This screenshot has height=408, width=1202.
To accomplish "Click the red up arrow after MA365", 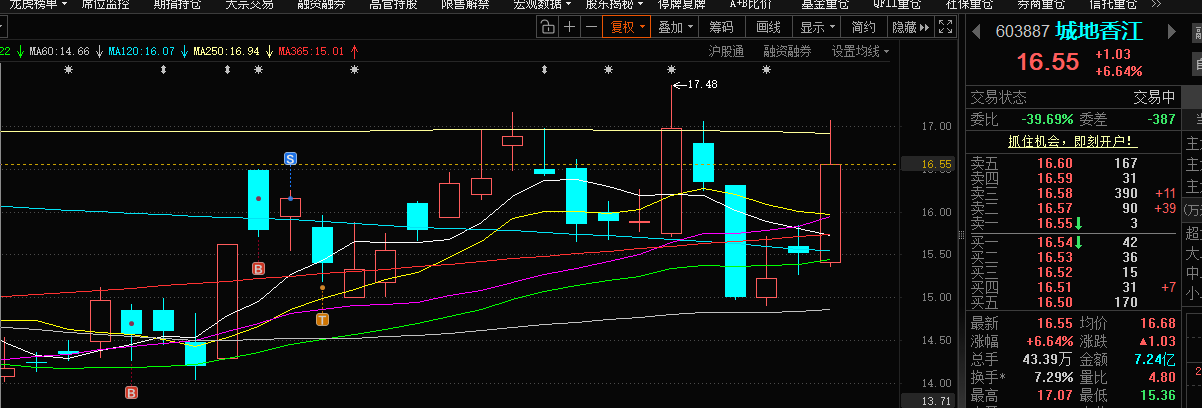I will [356, 51].
